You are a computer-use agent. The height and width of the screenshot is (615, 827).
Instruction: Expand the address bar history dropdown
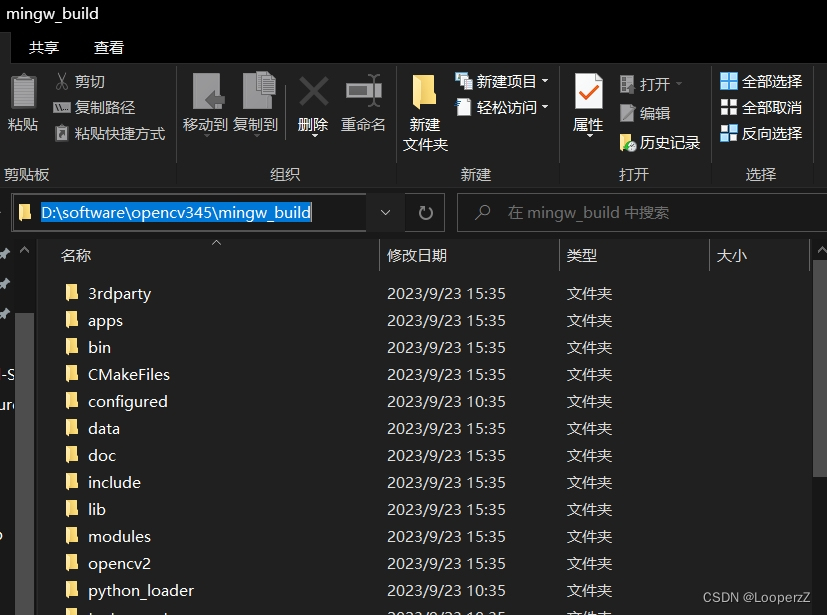point(386,213)
